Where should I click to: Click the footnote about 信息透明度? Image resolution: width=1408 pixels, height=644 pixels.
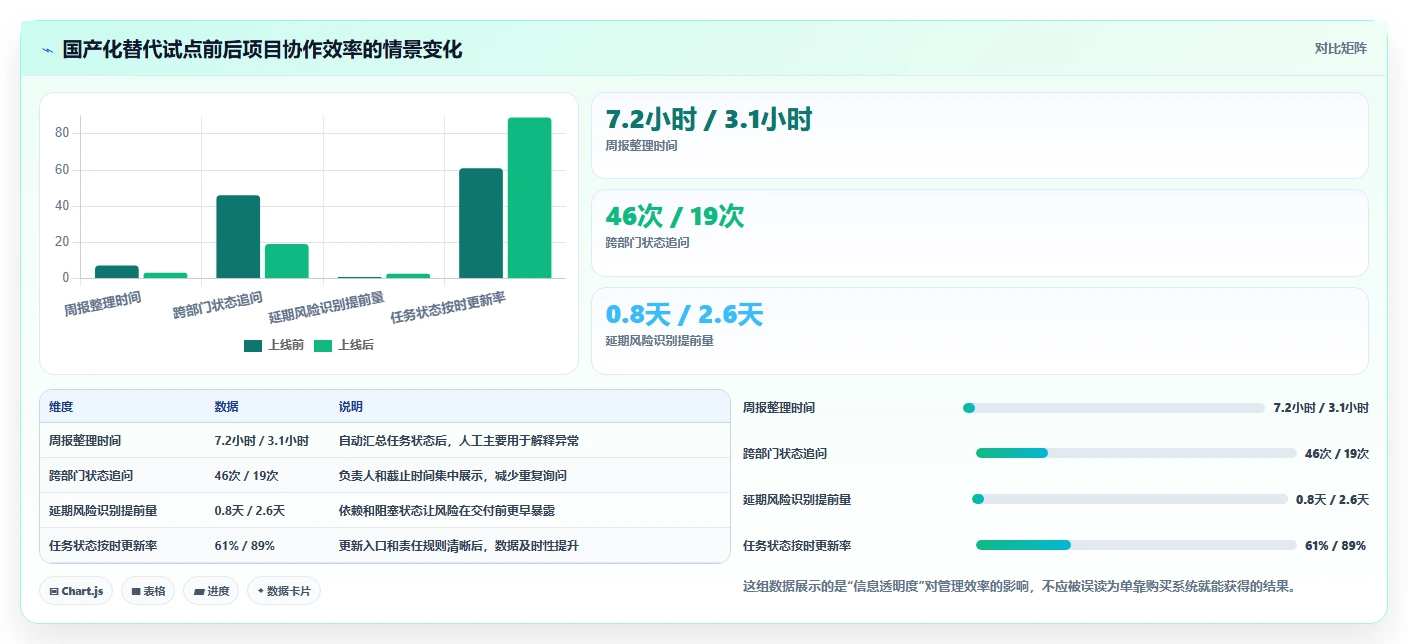pyautogui.click(x=1020, y=586)
